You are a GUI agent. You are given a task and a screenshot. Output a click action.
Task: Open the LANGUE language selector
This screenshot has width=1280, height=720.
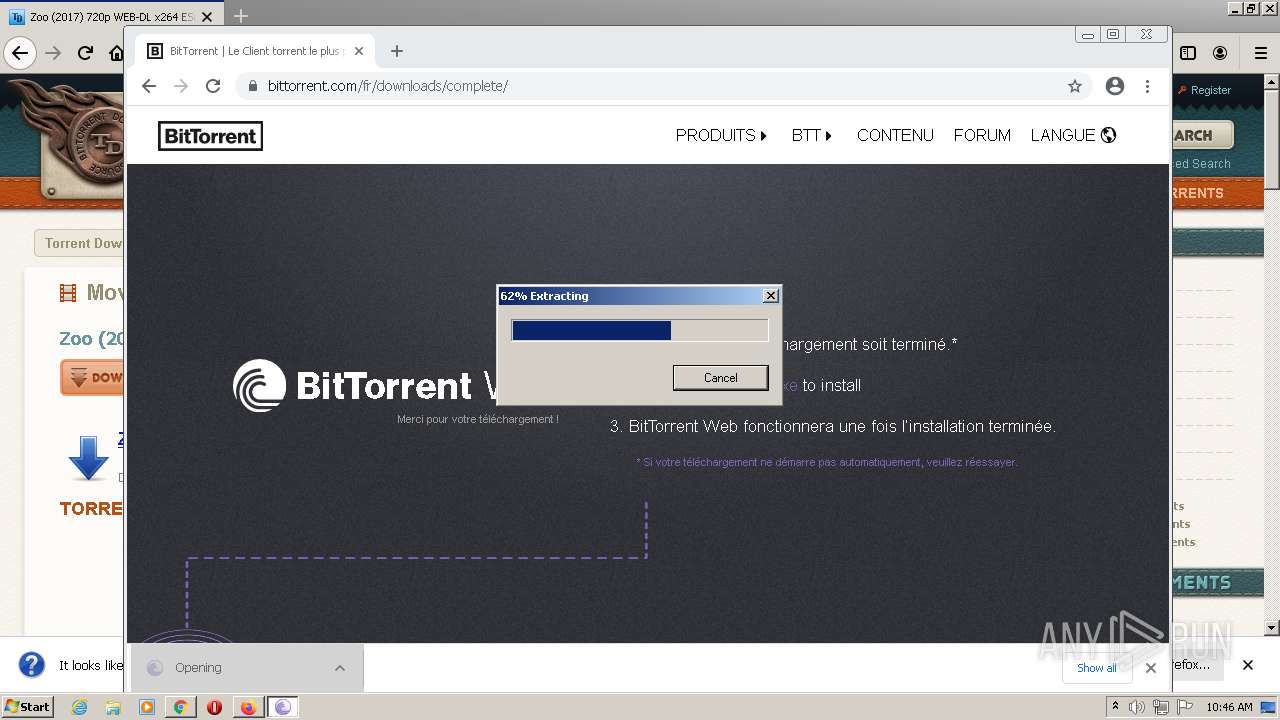1073,135
